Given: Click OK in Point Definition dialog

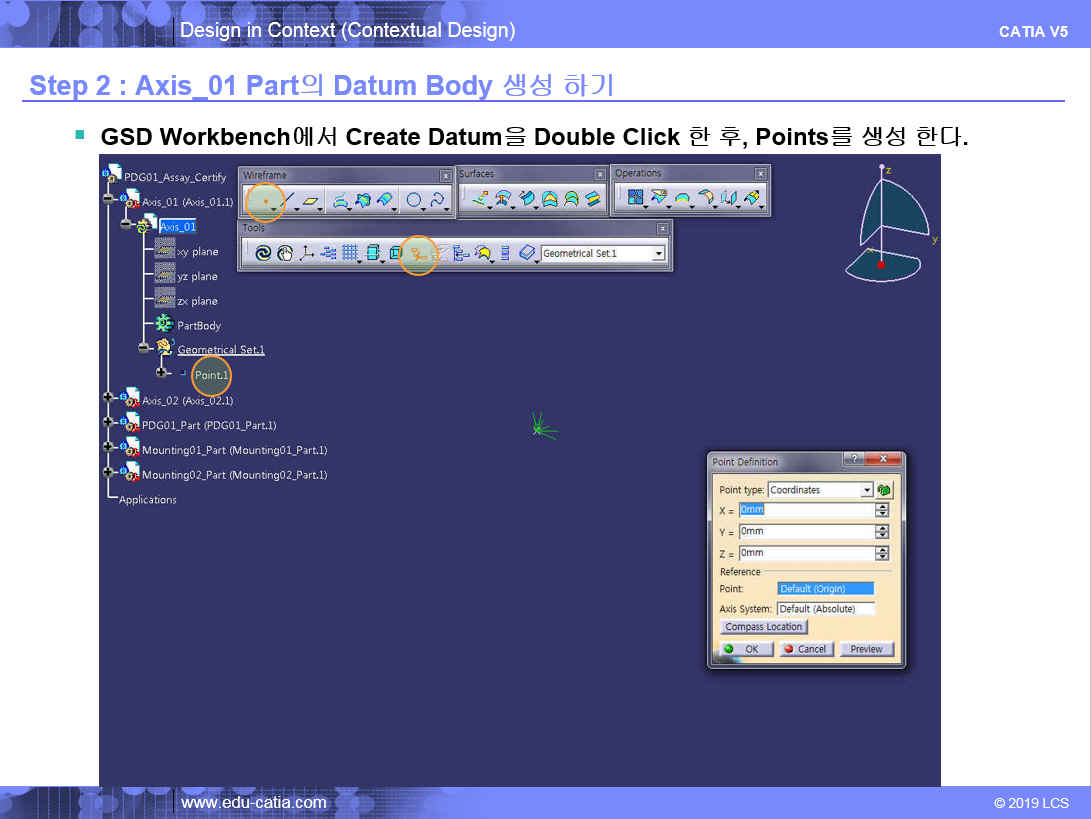Looking at the screenshot, I should point(742,649).
